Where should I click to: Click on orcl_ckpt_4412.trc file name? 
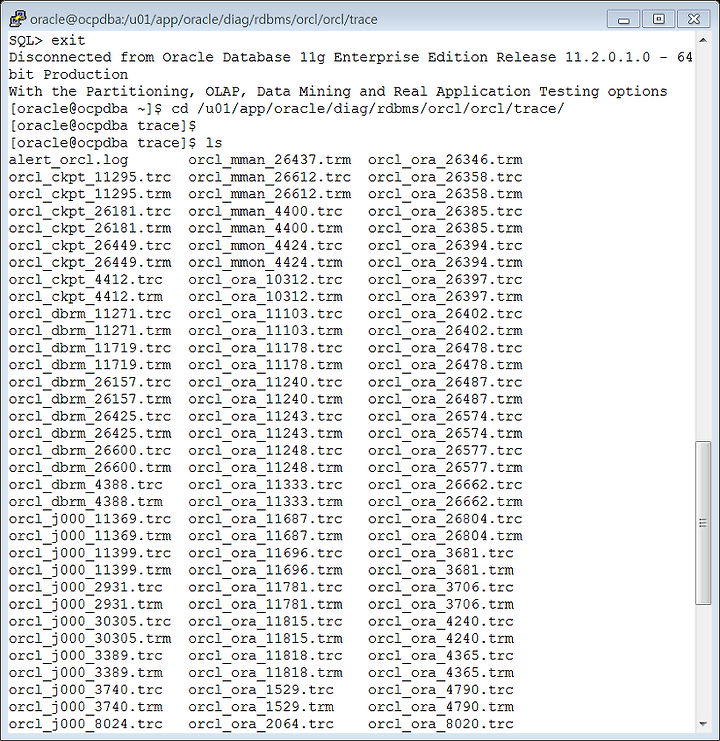pyautogui.click(x=86, y=280)
